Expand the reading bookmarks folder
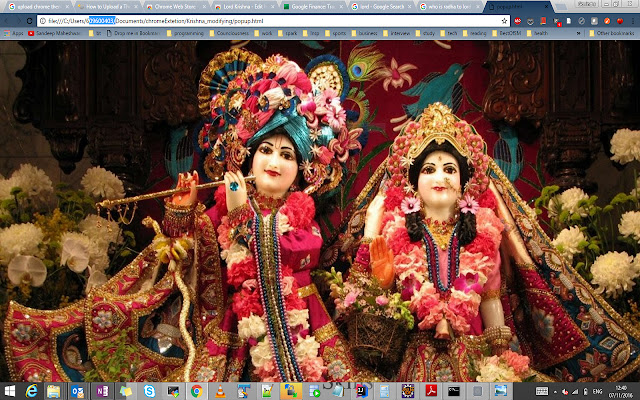This screenshot has height=400, width=640. (474, 33)
